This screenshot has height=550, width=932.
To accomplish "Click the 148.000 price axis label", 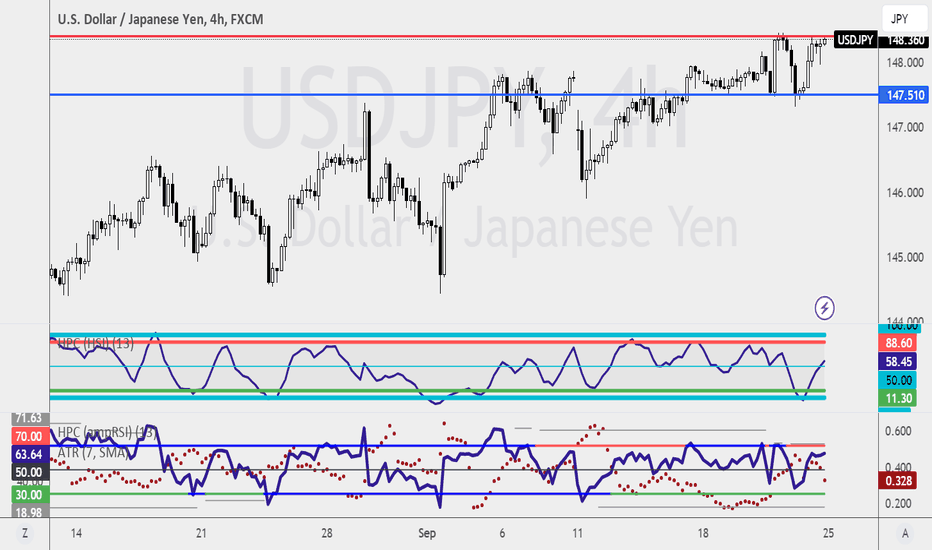I will point(905,62).
